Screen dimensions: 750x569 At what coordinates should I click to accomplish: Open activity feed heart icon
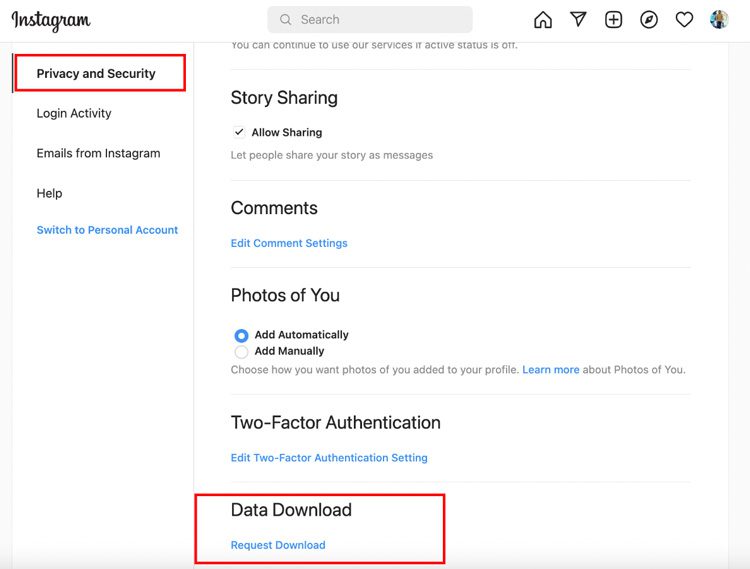tap(684, 20)
